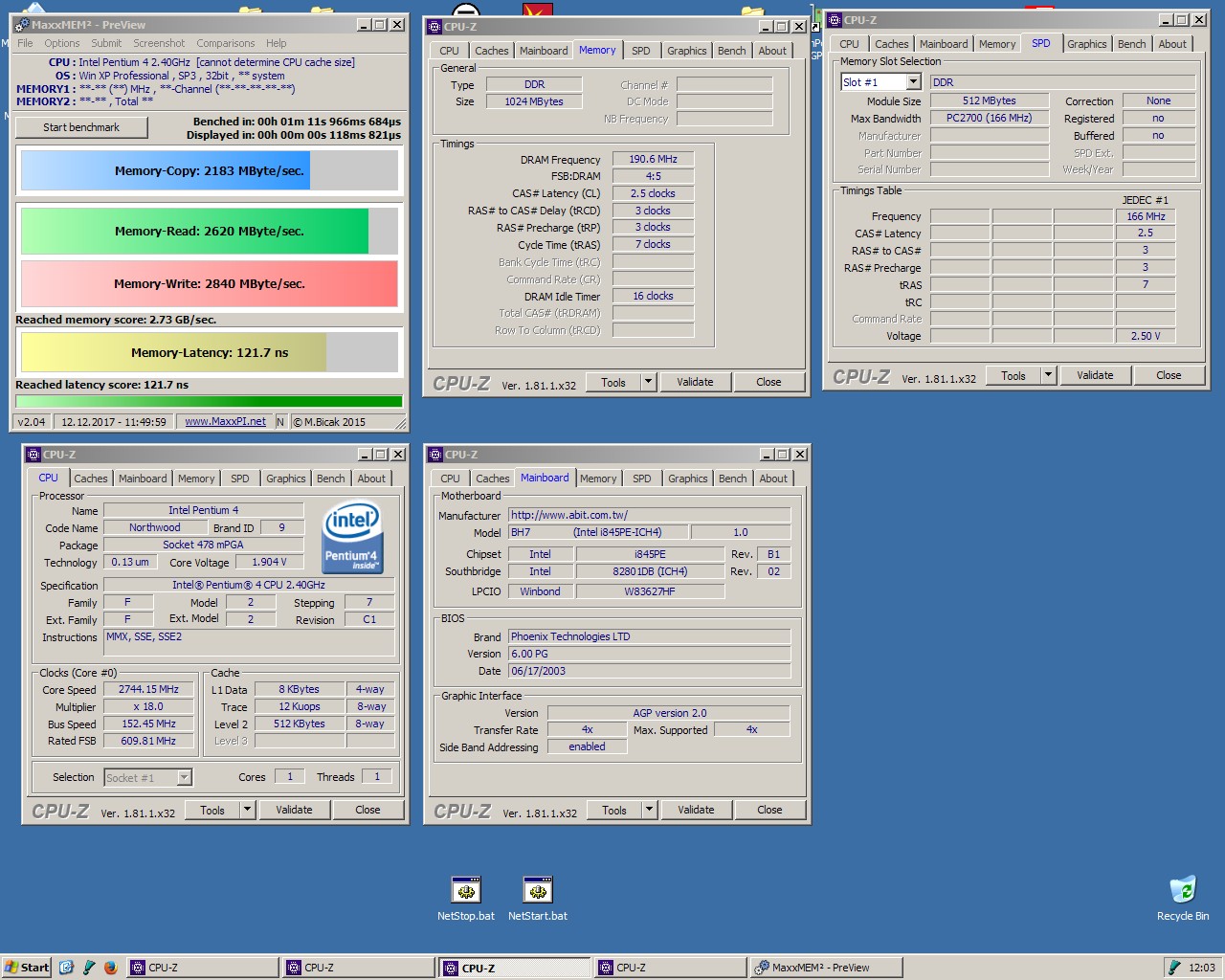Click the teal exclamation icon in system tray
This screenshot has width=1225, height=980.
(x=1173, y=968)
